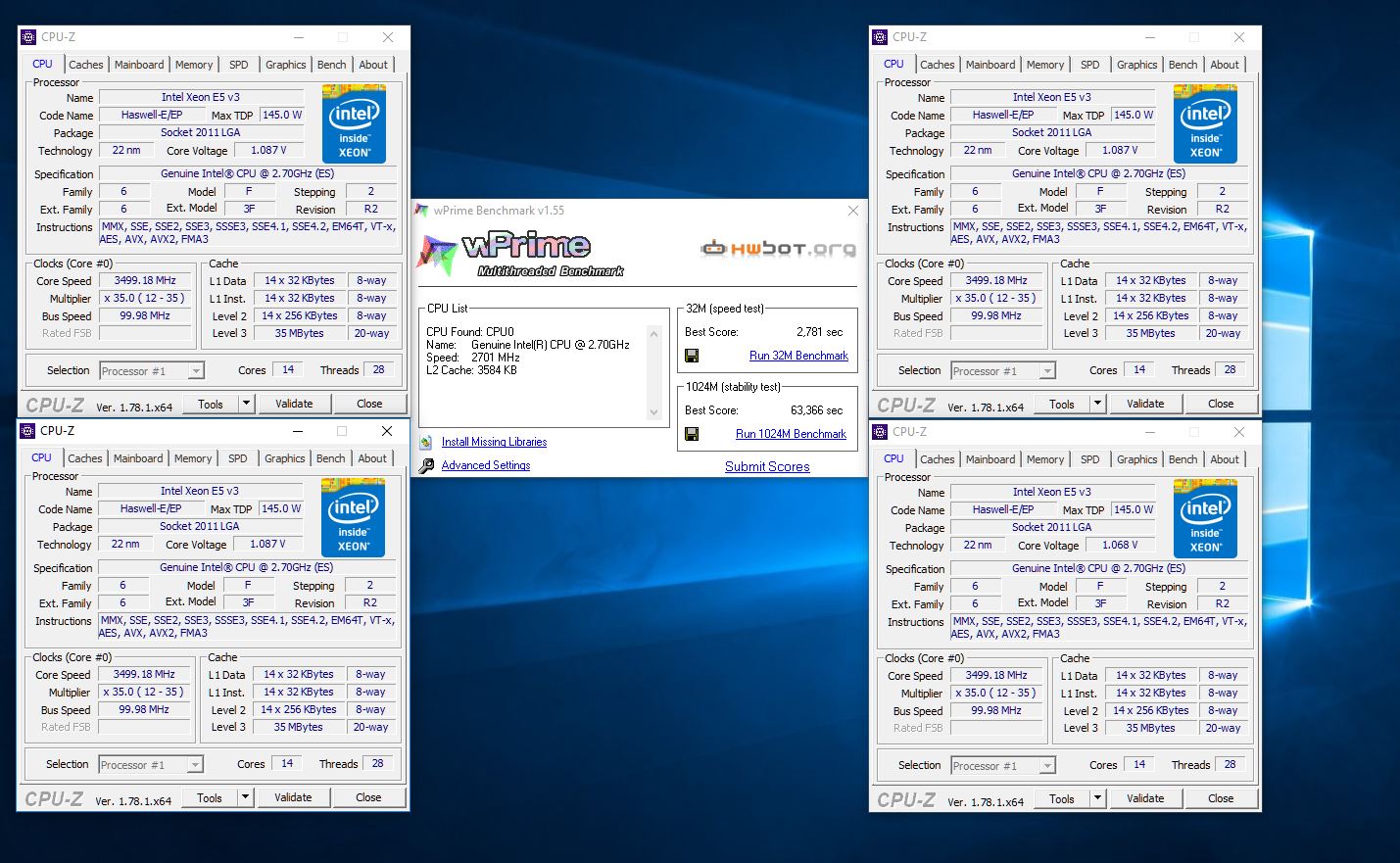The width and height of the screenshot is (1400, 863).
Task: Open Processor #1 selection in lower-left CPU-Z
Action: click(151, 765)
